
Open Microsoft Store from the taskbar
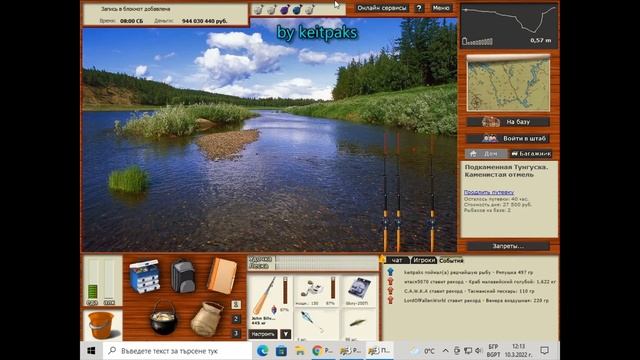pos(281,351)
